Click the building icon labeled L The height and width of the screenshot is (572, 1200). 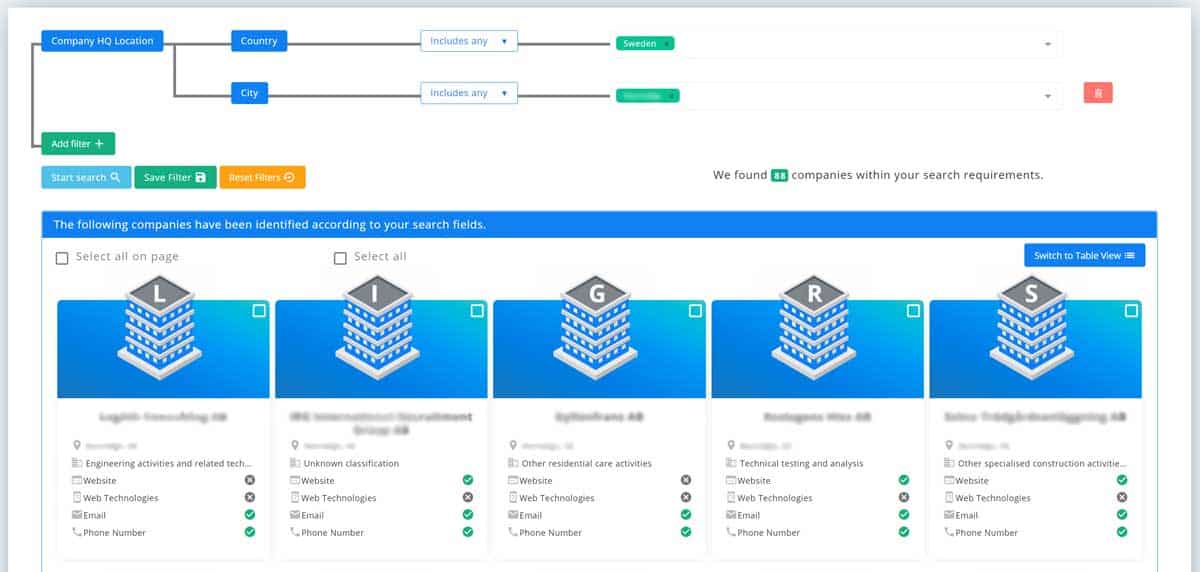(x=160, y=323)
